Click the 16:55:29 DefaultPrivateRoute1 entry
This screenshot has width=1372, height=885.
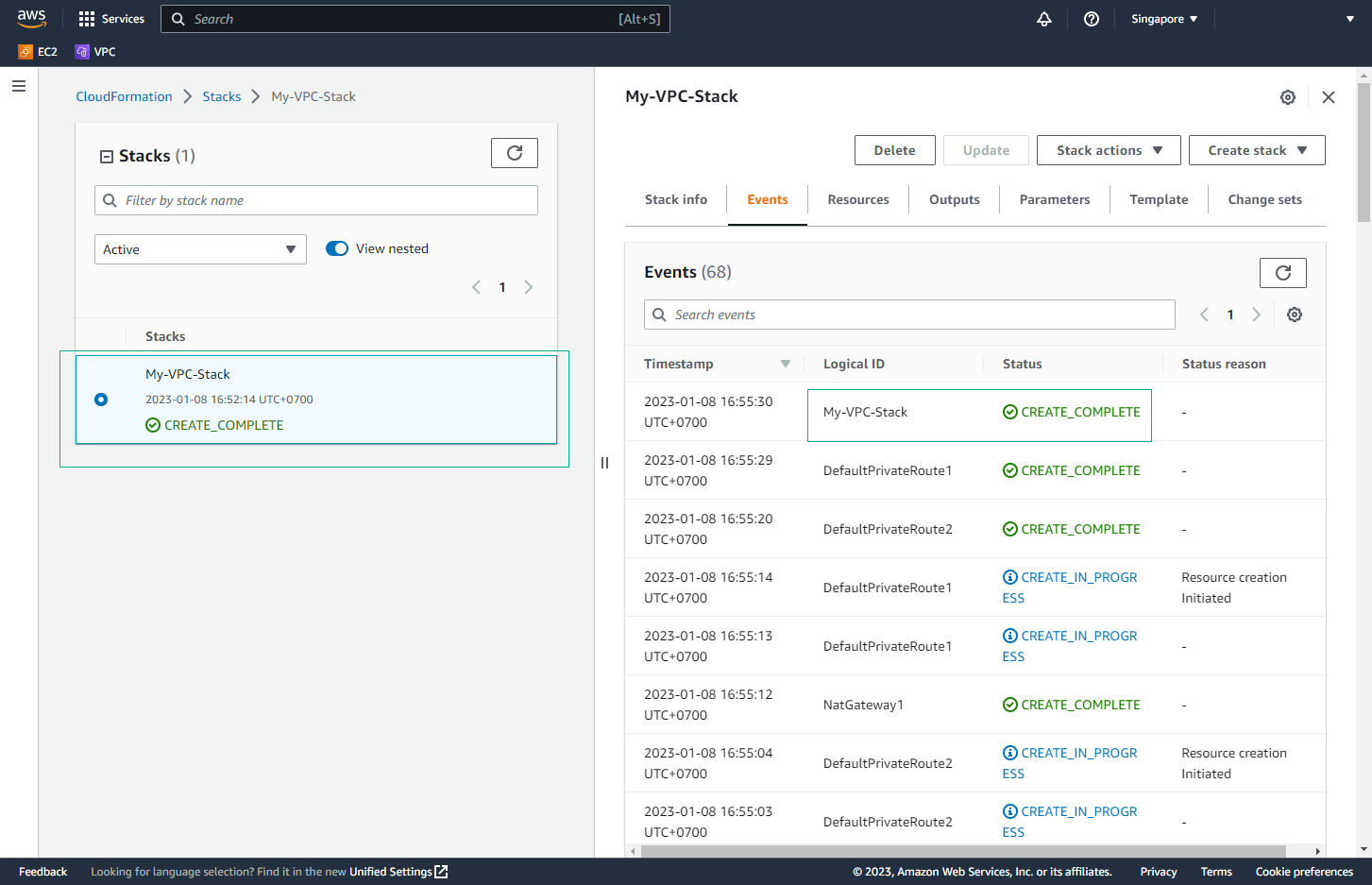pos(888,470)
